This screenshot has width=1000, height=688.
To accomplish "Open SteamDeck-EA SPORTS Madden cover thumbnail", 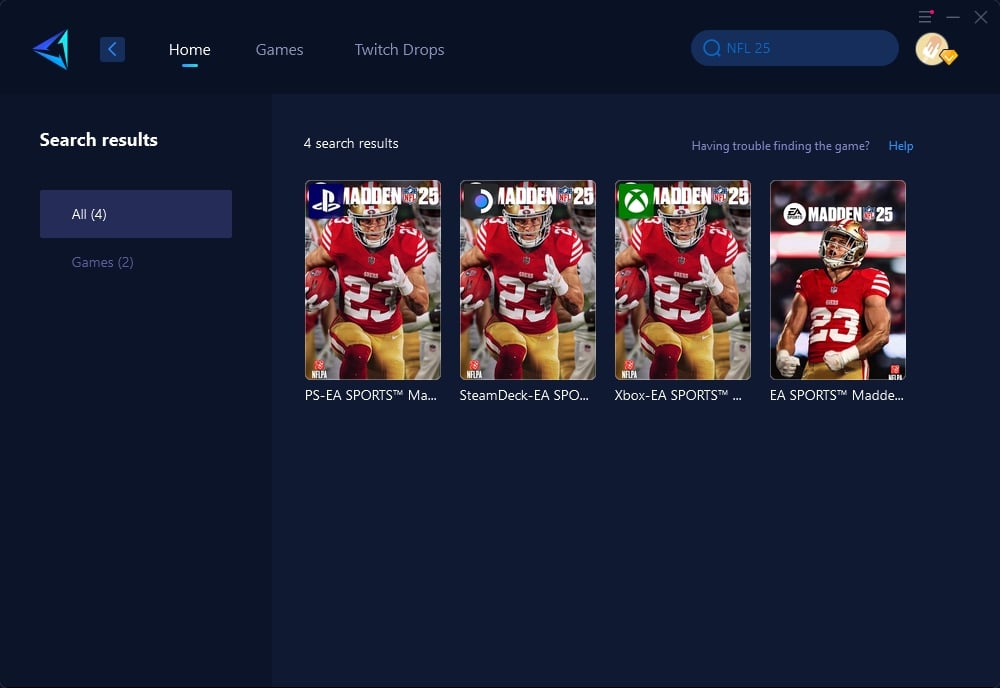I will [x=528, y=280].
